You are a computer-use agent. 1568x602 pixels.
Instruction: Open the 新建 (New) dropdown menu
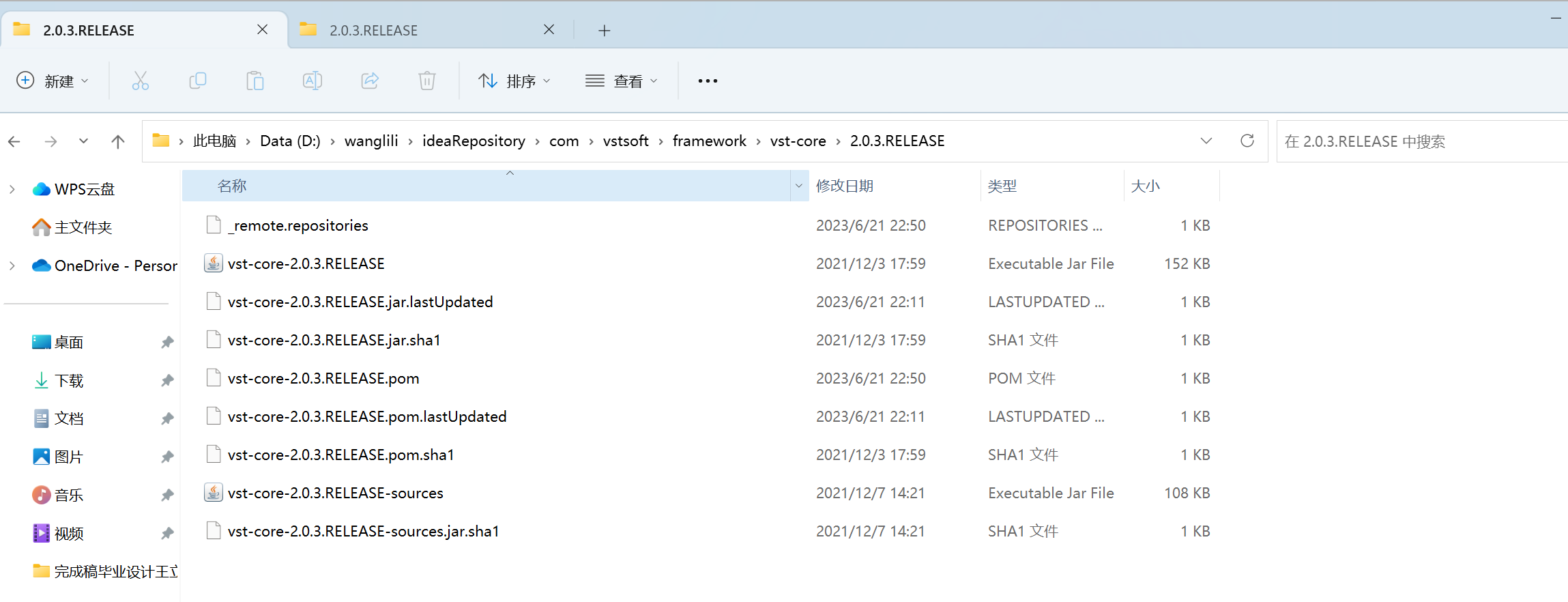tap(53, 81)
